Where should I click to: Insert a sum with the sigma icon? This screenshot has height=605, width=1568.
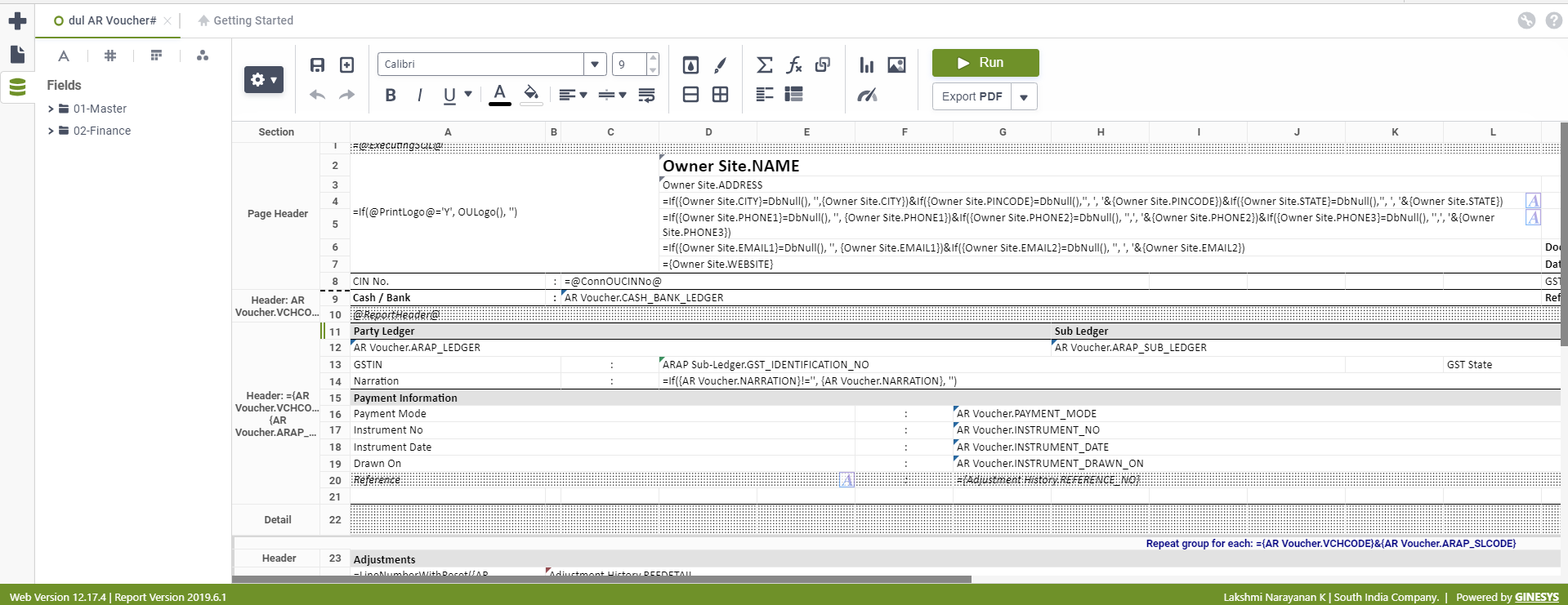[765, 65]
